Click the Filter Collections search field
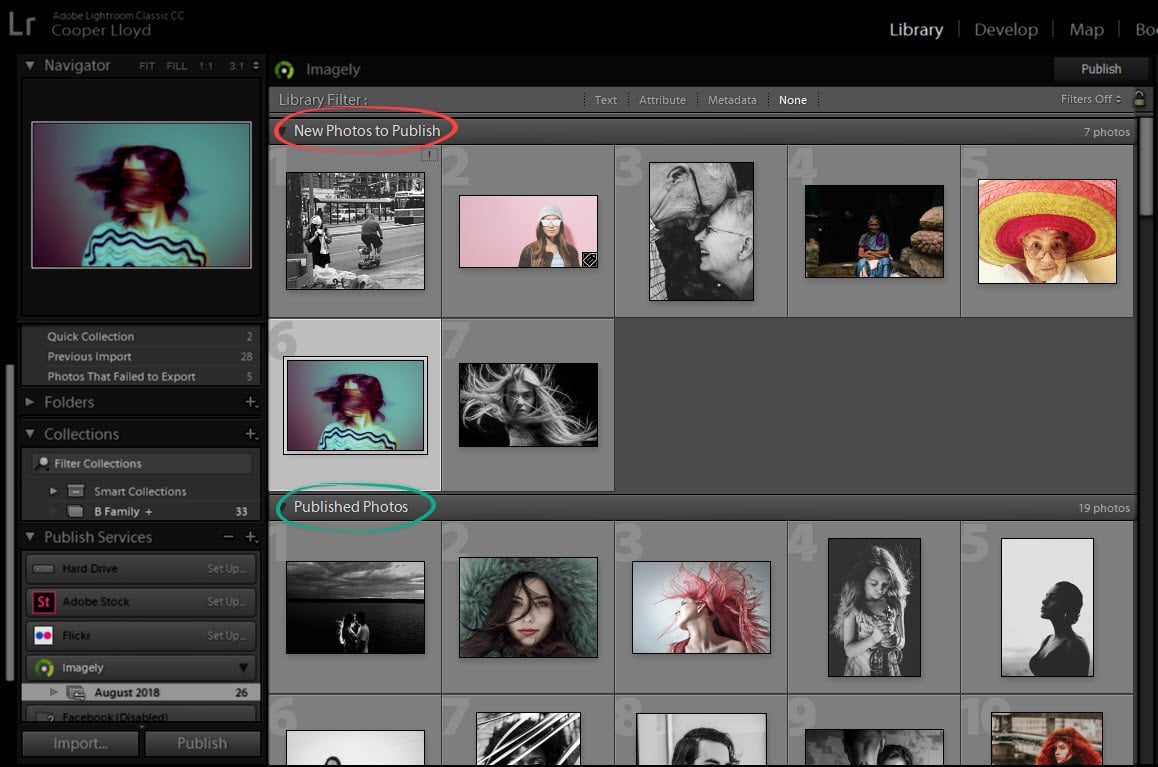 click(142, 463)
